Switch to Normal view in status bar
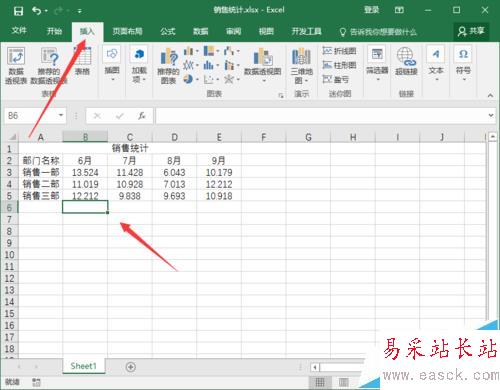Image resolution: width=500 pixels, height=390 pixels. (320, 382)
